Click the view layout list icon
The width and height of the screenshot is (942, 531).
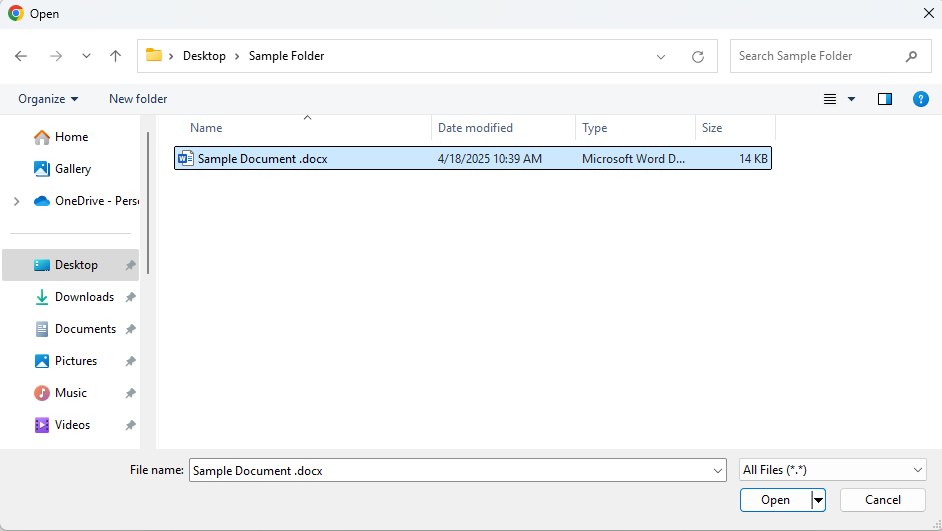830,99
